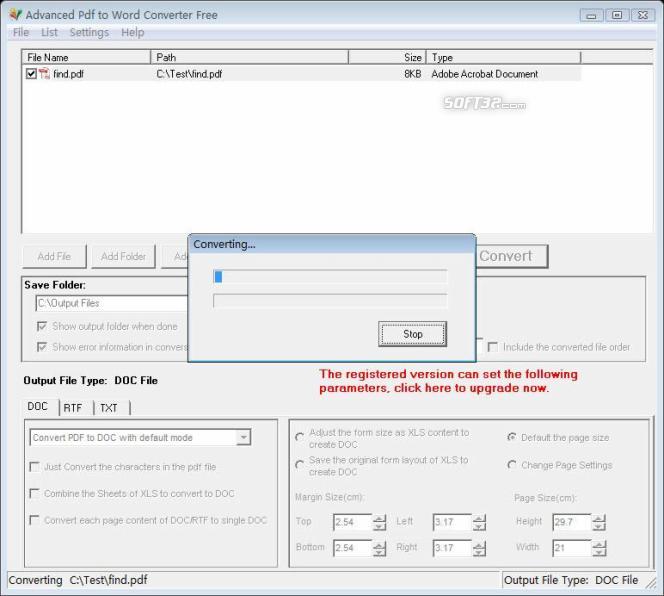Click the page Width spinner arrows

[x=599, y=548]
